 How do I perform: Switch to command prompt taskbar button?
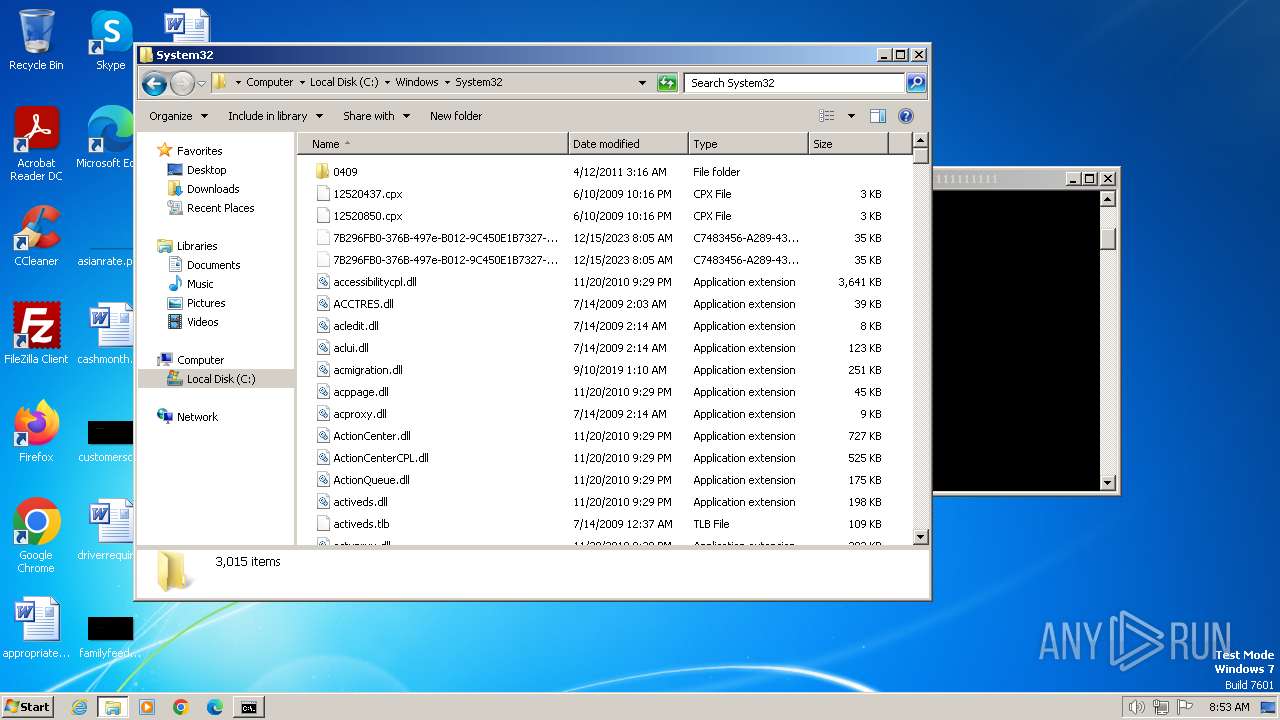tap(248, 707)
